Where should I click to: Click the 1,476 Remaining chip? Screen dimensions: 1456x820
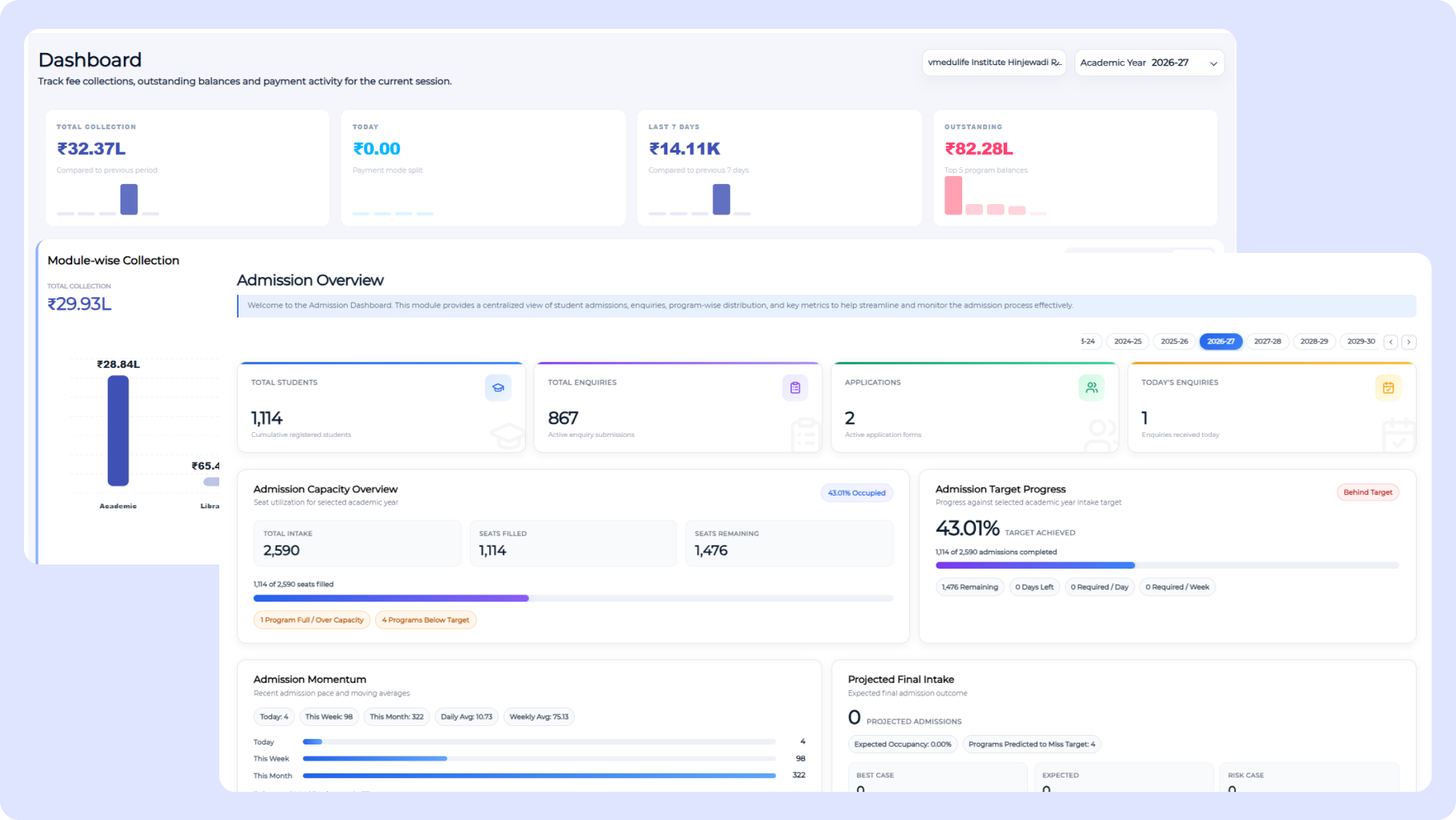pyautogui.click(x=970, y=587)
